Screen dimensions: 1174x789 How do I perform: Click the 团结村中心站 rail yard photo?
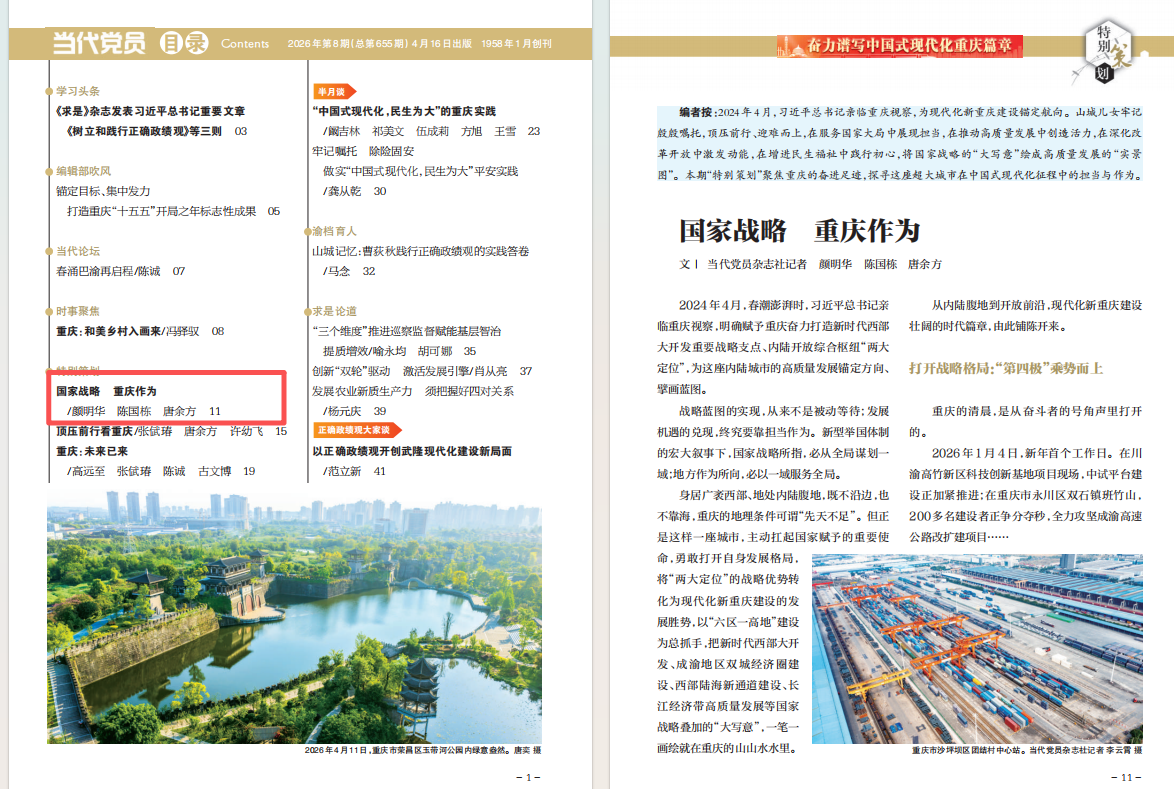(x=976, y=649)
